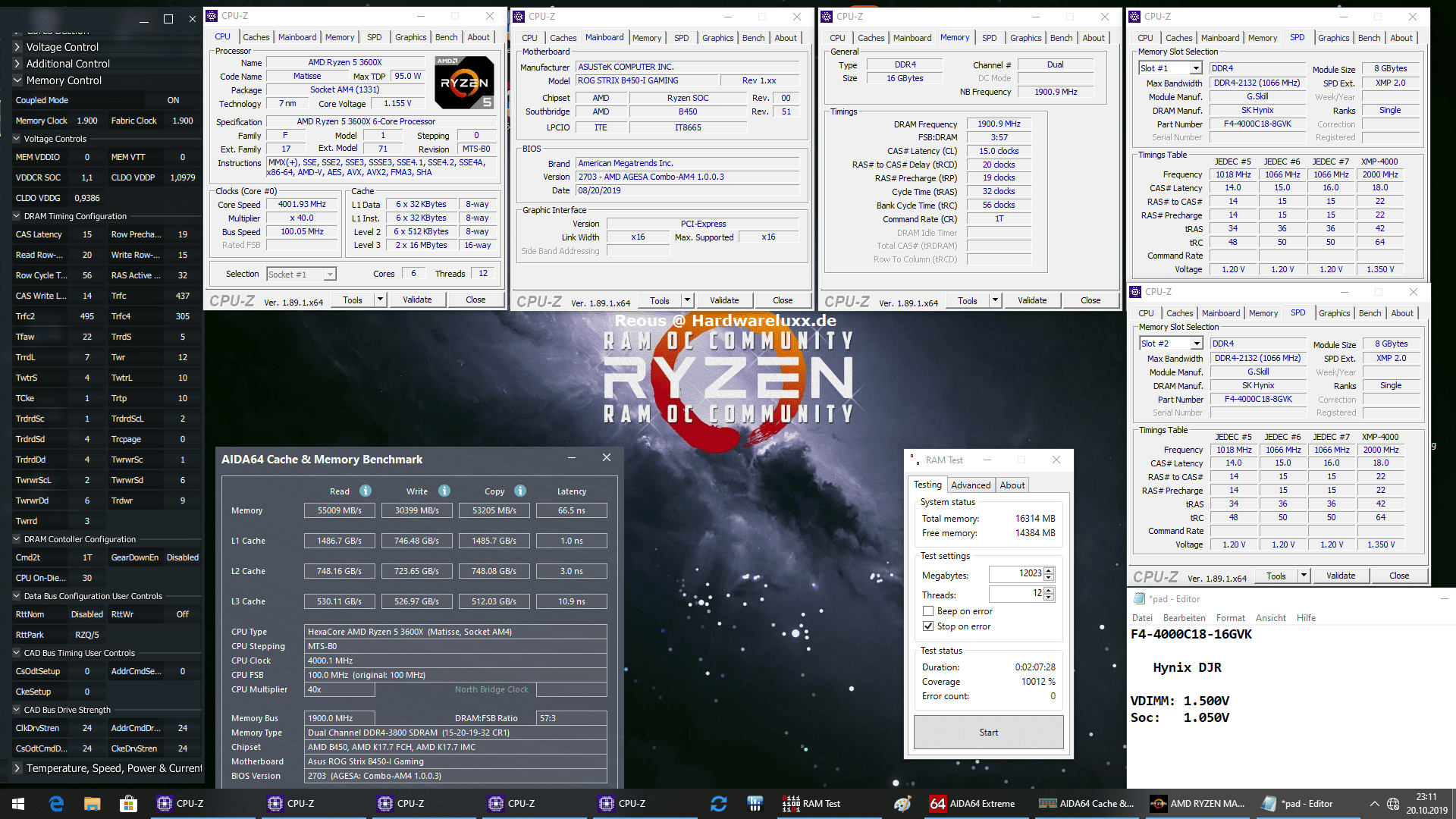
Task: Click the info icon next to Read
Action: click(365, 491)
